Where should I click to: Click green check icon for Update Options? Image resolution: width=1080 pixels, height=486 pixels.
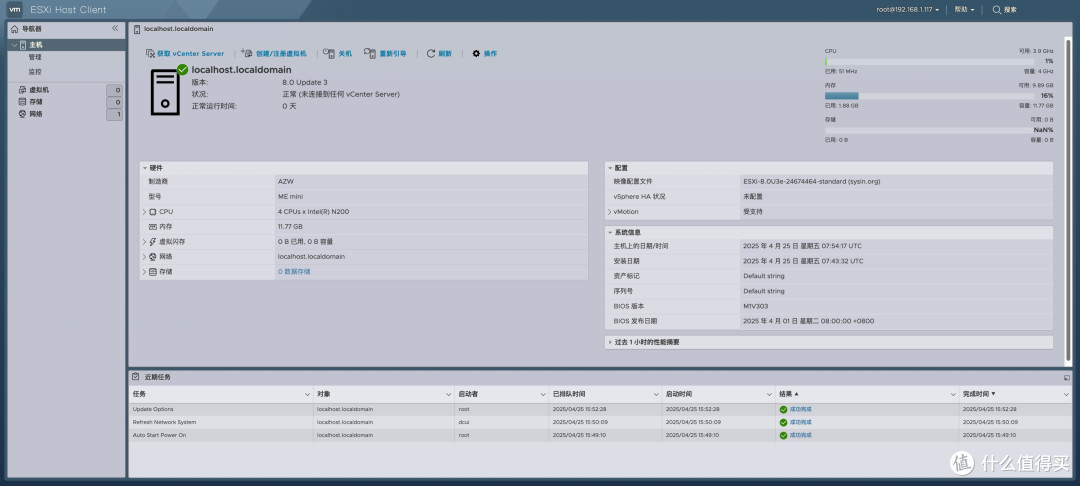point(783,410)
